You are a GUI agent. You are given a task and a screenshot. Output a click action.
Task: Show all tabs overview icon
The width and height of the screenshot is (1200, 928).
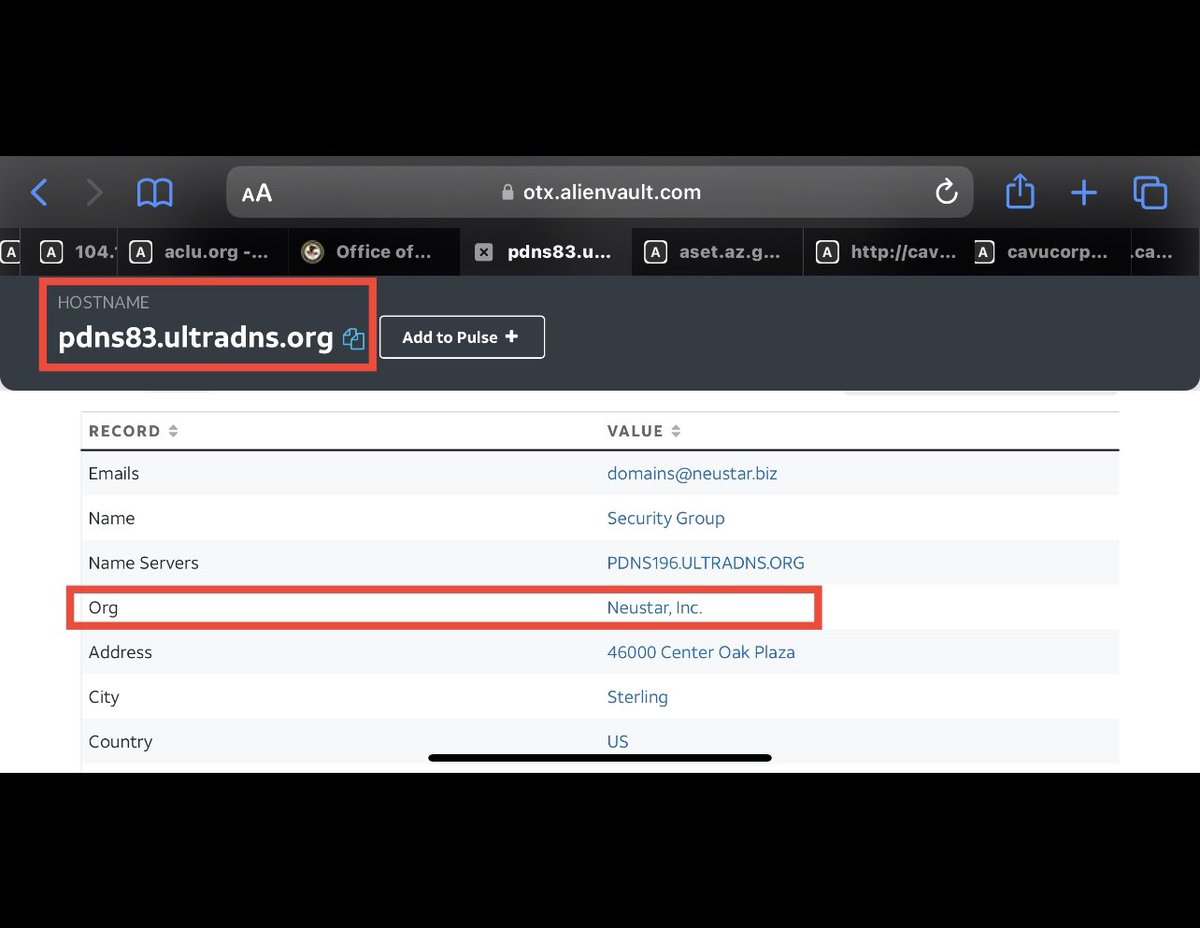pos(1150,192)
